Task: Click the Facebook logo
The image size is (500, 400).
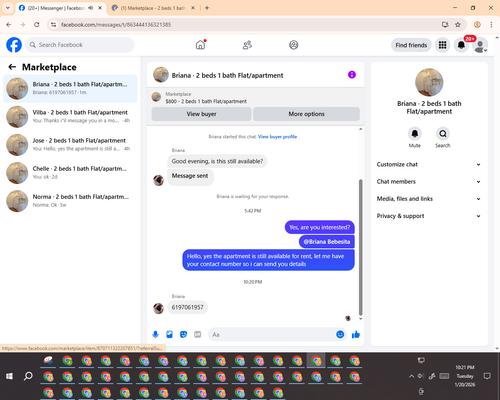Action: (14, 45)
